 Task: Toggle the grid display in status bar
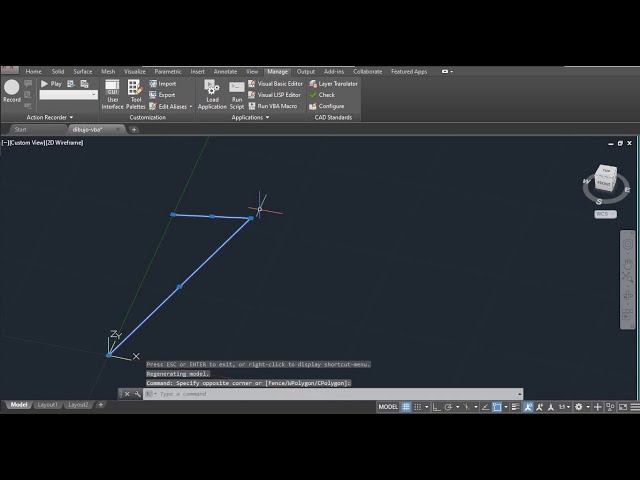pos(406,407)
